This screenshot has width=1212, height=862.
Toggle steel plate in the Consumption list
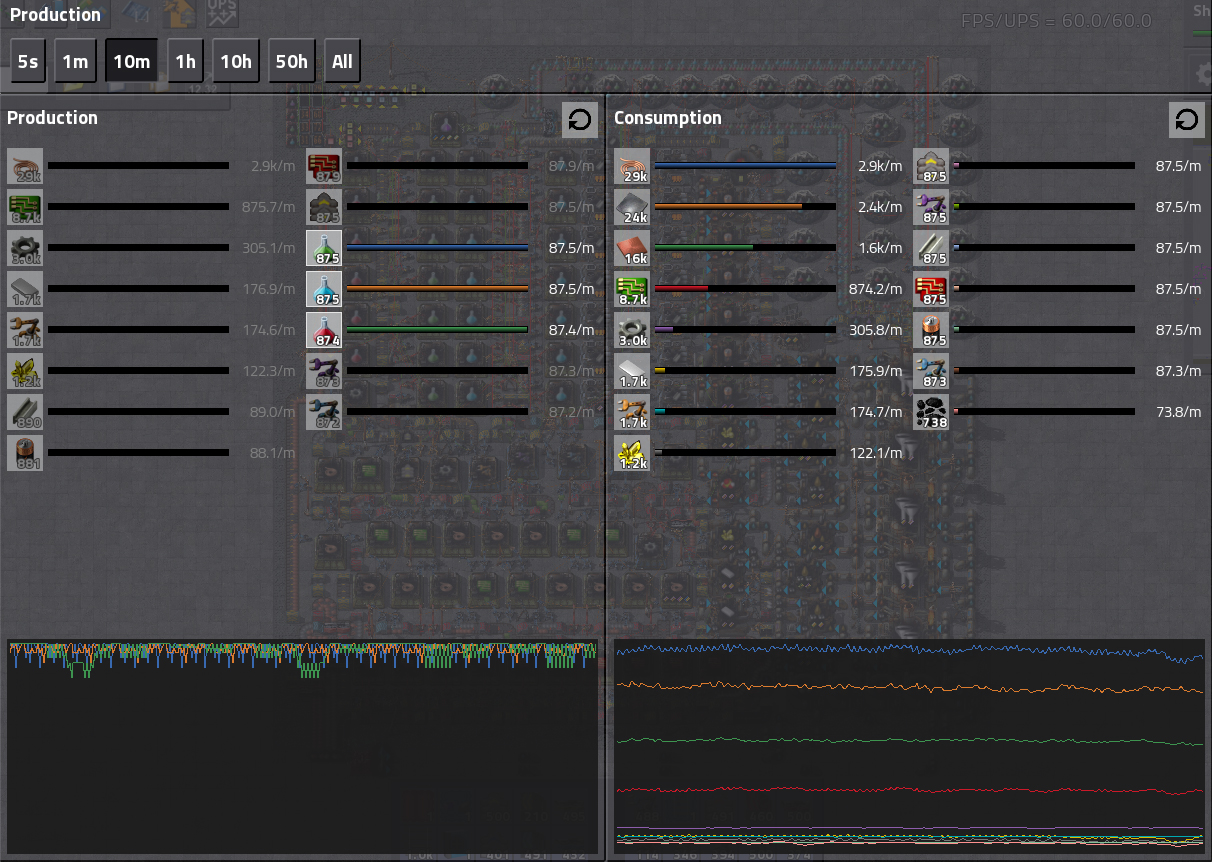pos(632,371)
